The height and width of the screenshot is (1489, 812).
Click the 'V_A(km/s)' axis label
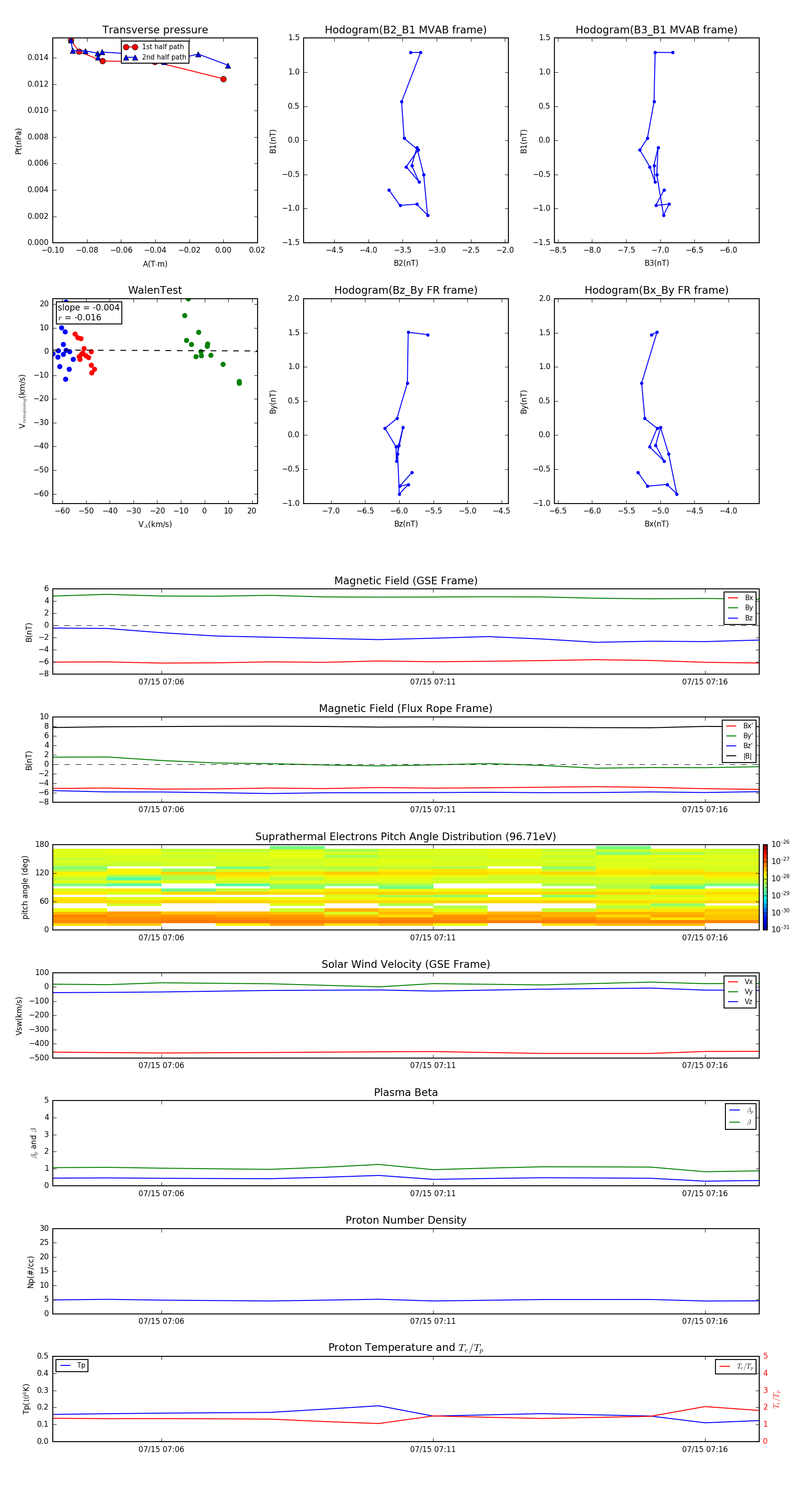point(155,524)
